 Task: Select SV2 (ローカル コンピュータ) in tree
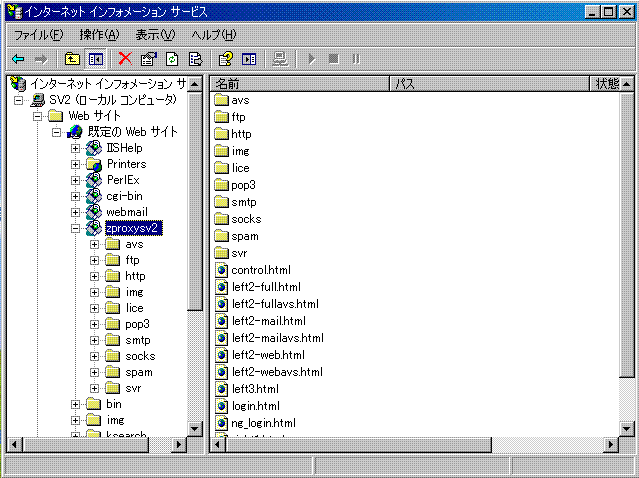tap(113, 100)
